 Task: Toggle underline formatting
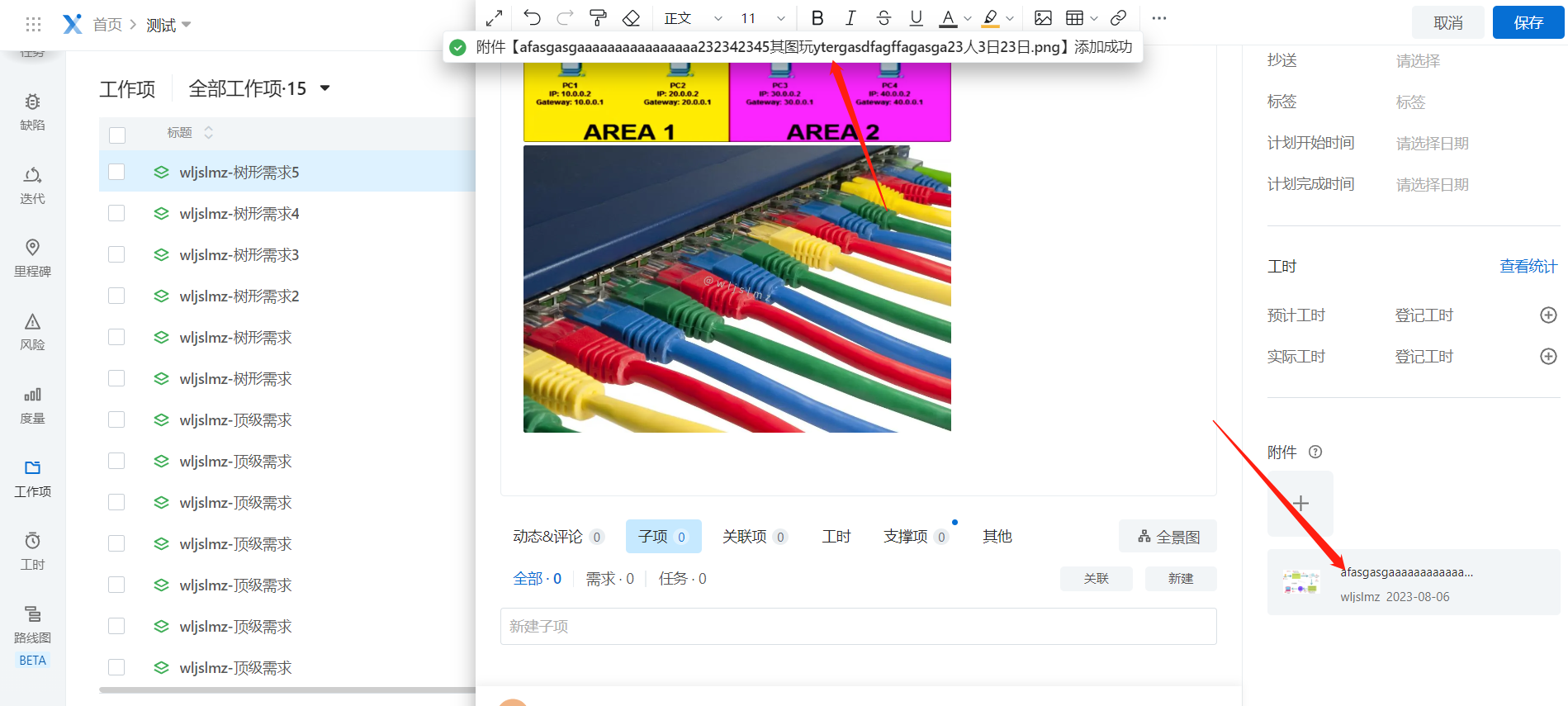(x=916, y=18)
